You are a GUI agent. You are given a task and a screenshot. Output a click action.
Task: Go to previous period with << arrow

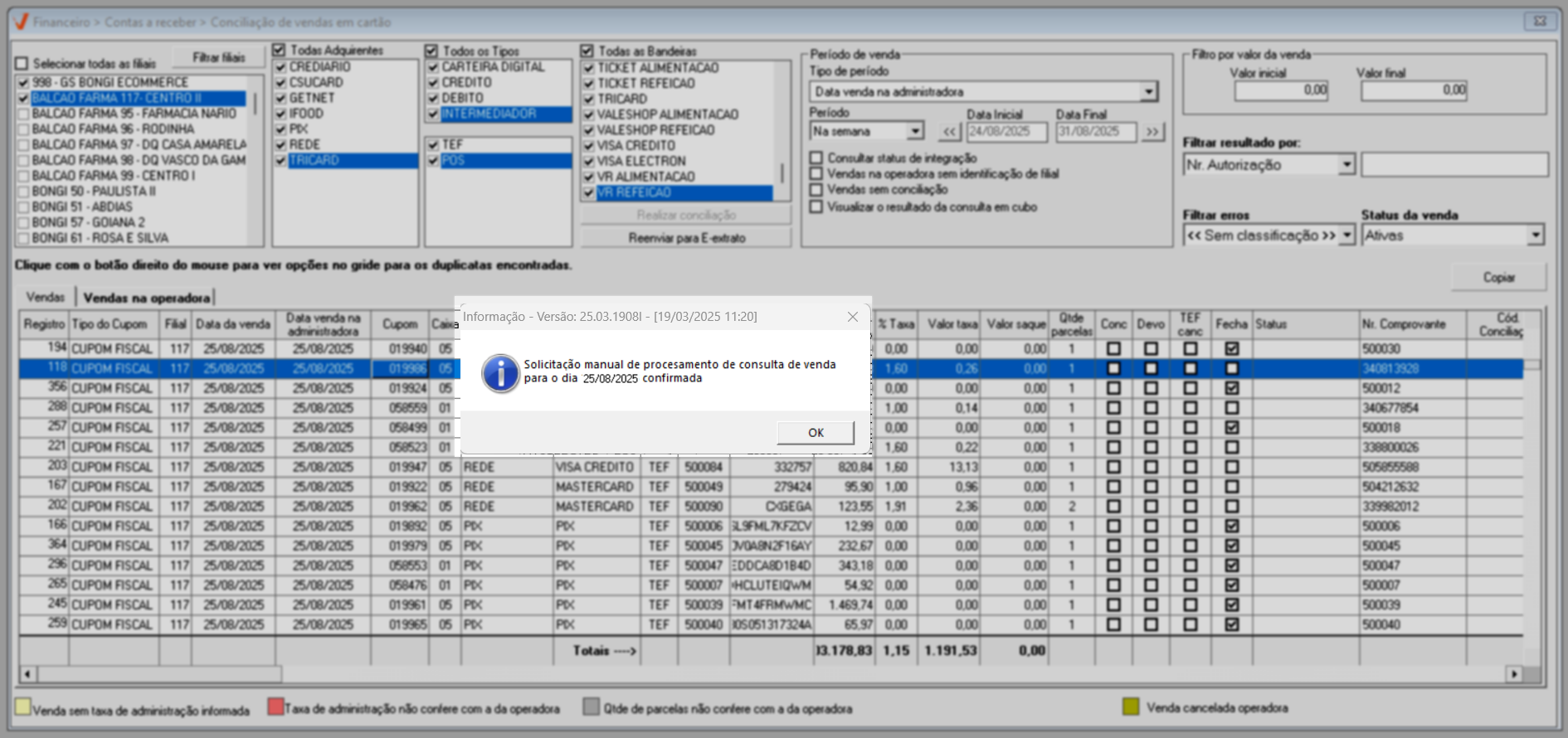coord(949,132)
